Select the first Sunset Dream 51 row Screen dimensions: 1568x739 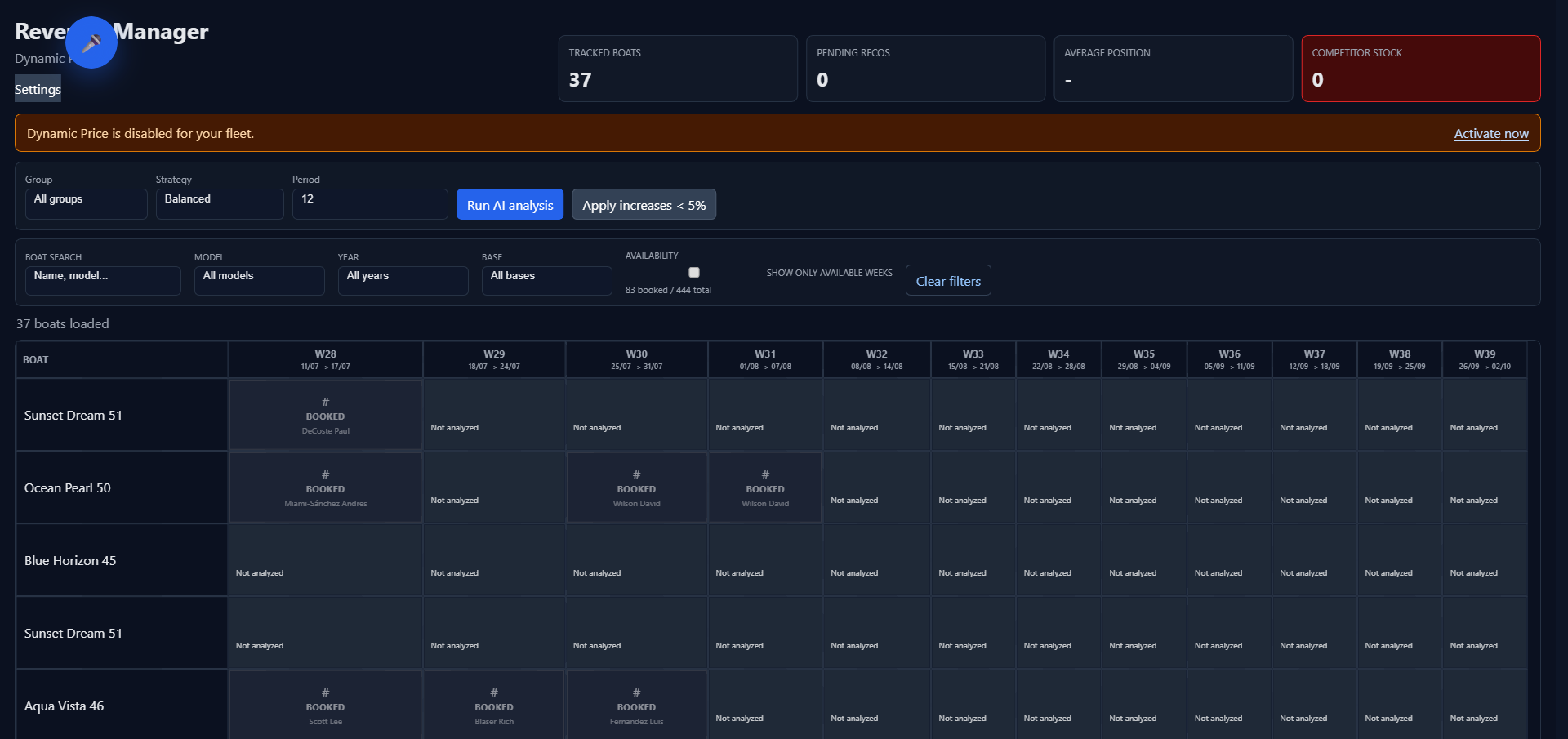click(x=122, y=415)
